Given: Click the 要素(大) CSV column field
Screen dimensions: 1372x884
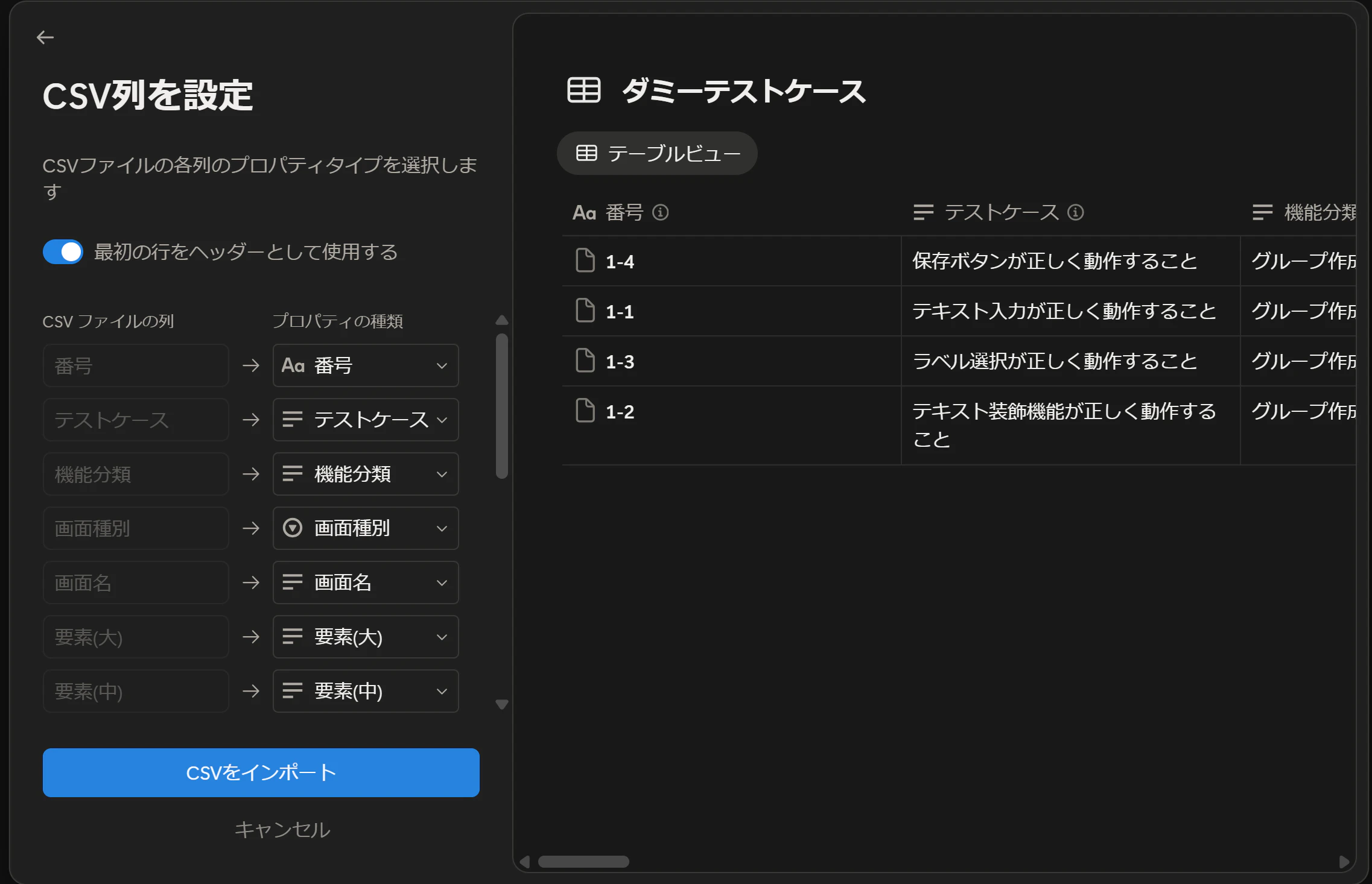Looking at the screenshot, I should (x=136, y=637).
